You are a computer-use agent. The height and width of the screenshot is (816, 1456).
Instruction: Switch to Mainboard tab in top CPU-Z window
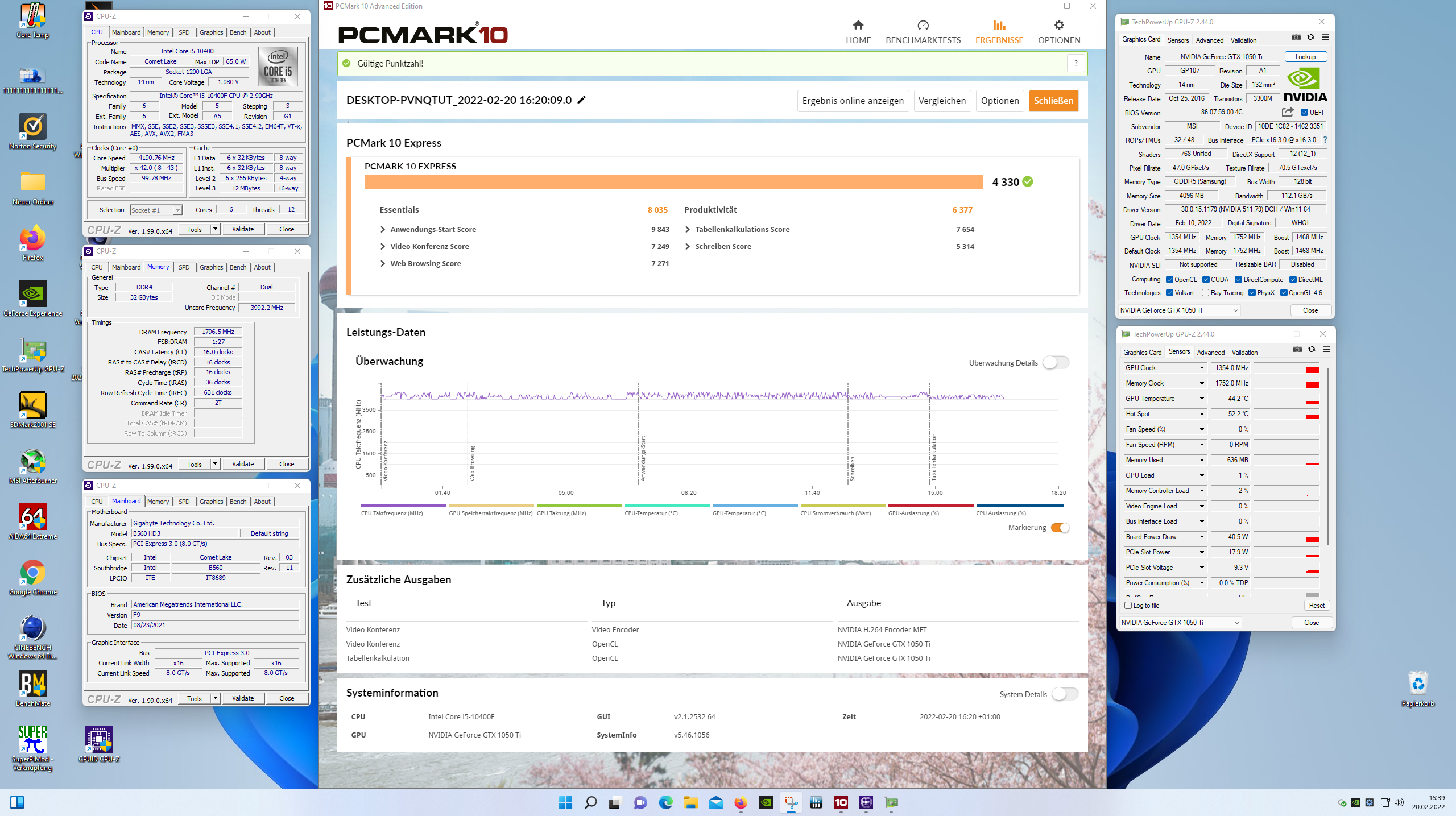(x=126, y=32)
